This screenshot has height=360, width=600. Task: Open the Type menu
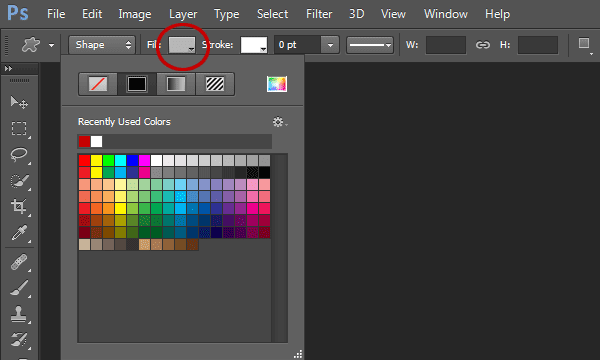click(x=227, y=14)
